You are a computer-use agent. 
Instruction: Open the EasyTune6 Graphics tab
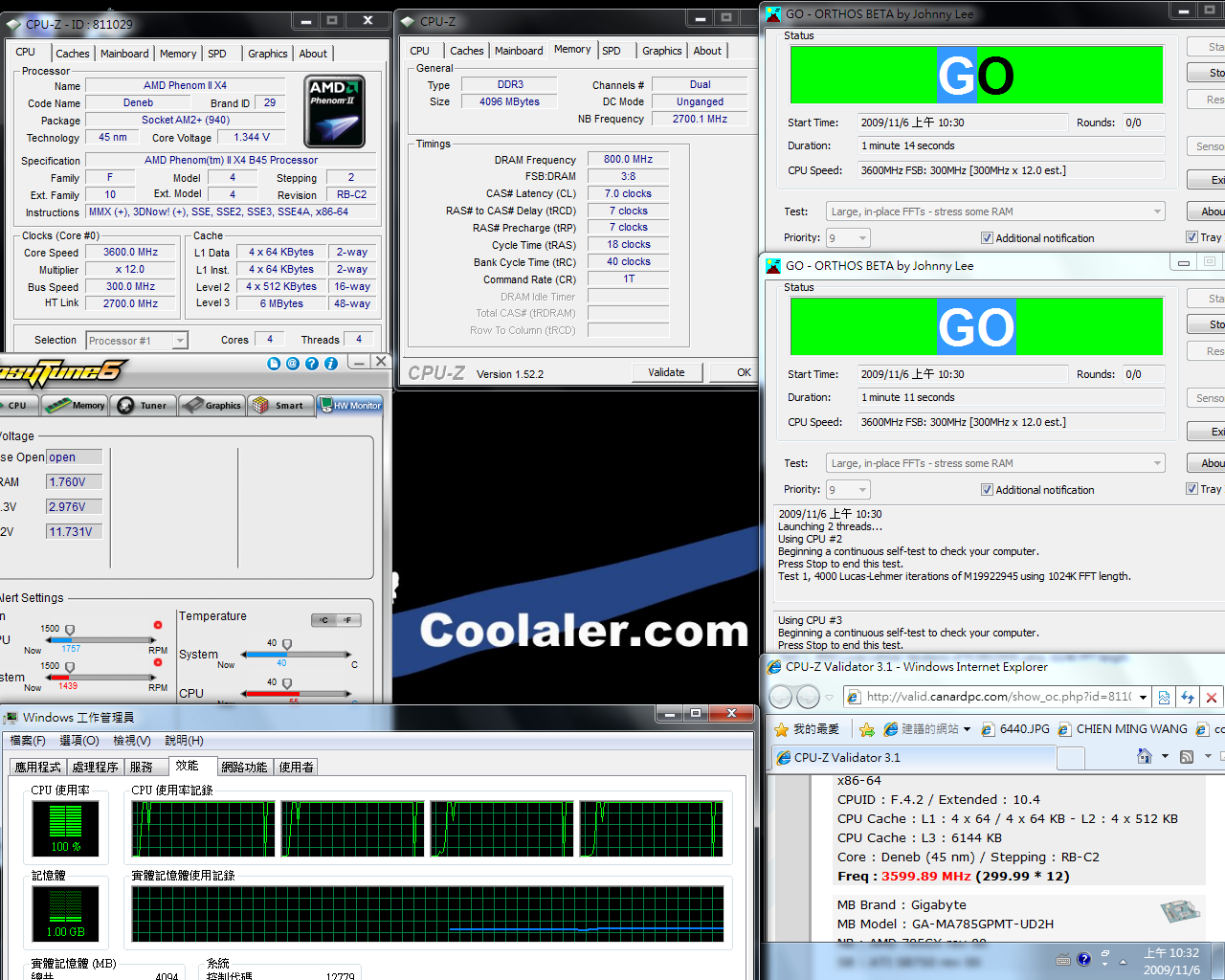212,406
